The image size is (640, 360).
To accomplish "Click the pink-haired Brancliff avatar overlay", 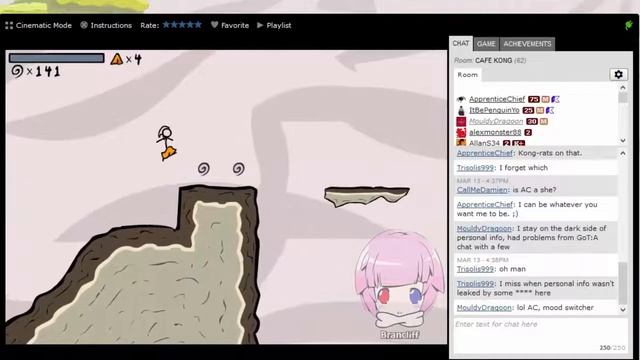I will click(x=400, y=284).
